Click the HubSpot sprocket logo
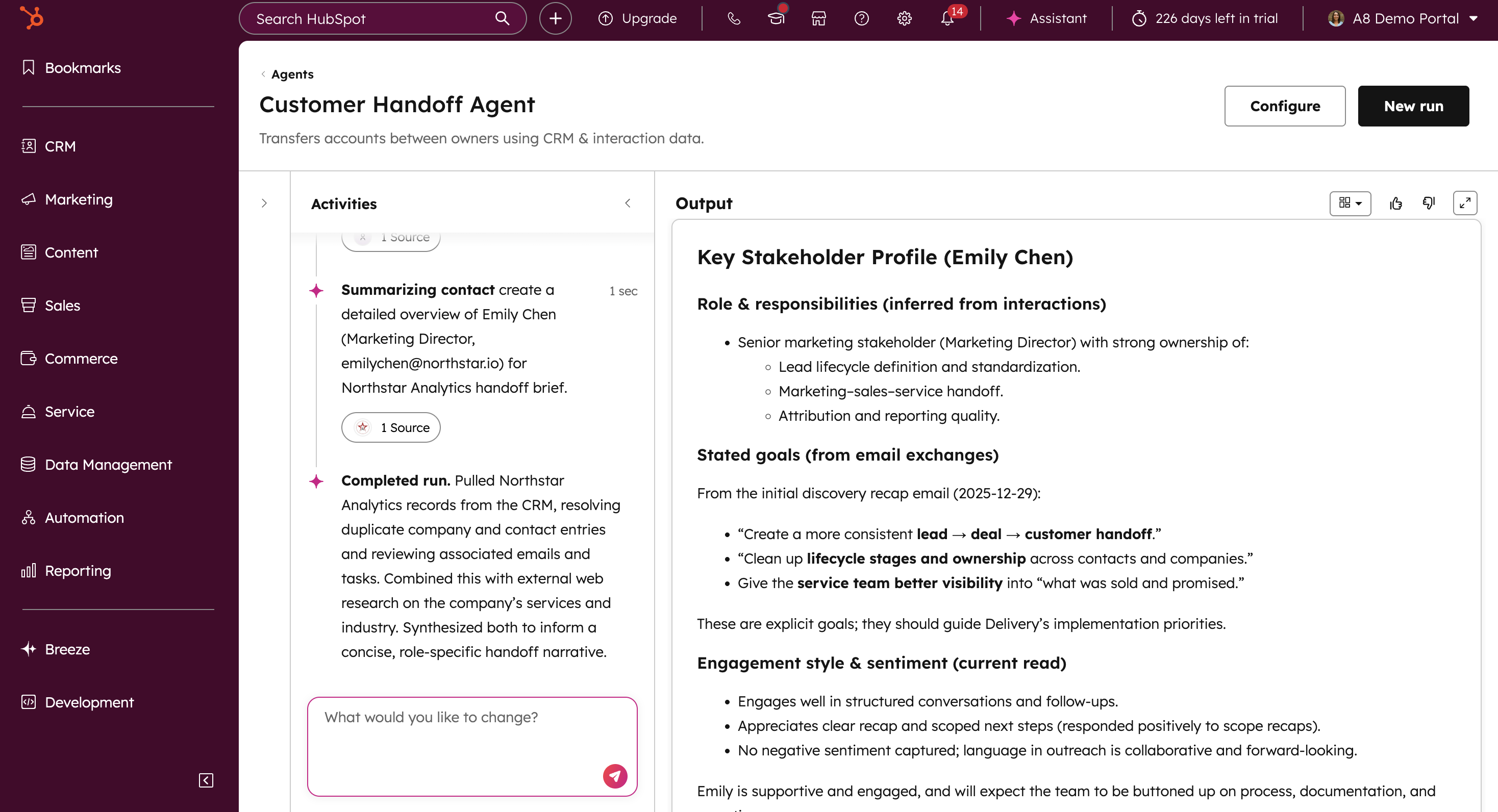The height and width of the screenshot is (812, 1498). 32,17
